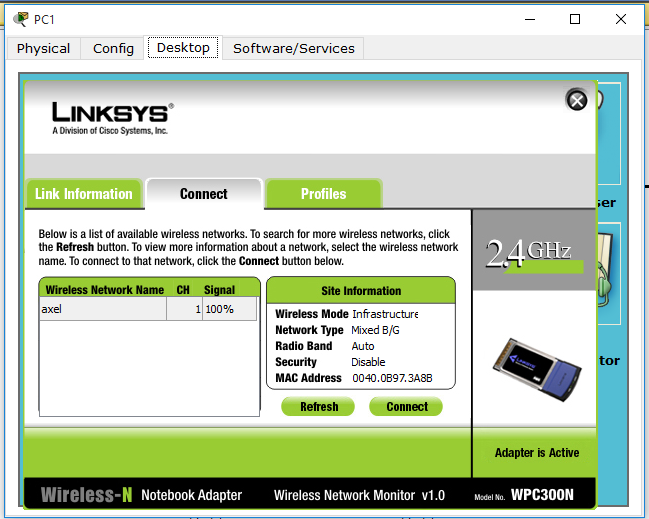
Task: Open the Software/Services tab
Action: point(293,48)
